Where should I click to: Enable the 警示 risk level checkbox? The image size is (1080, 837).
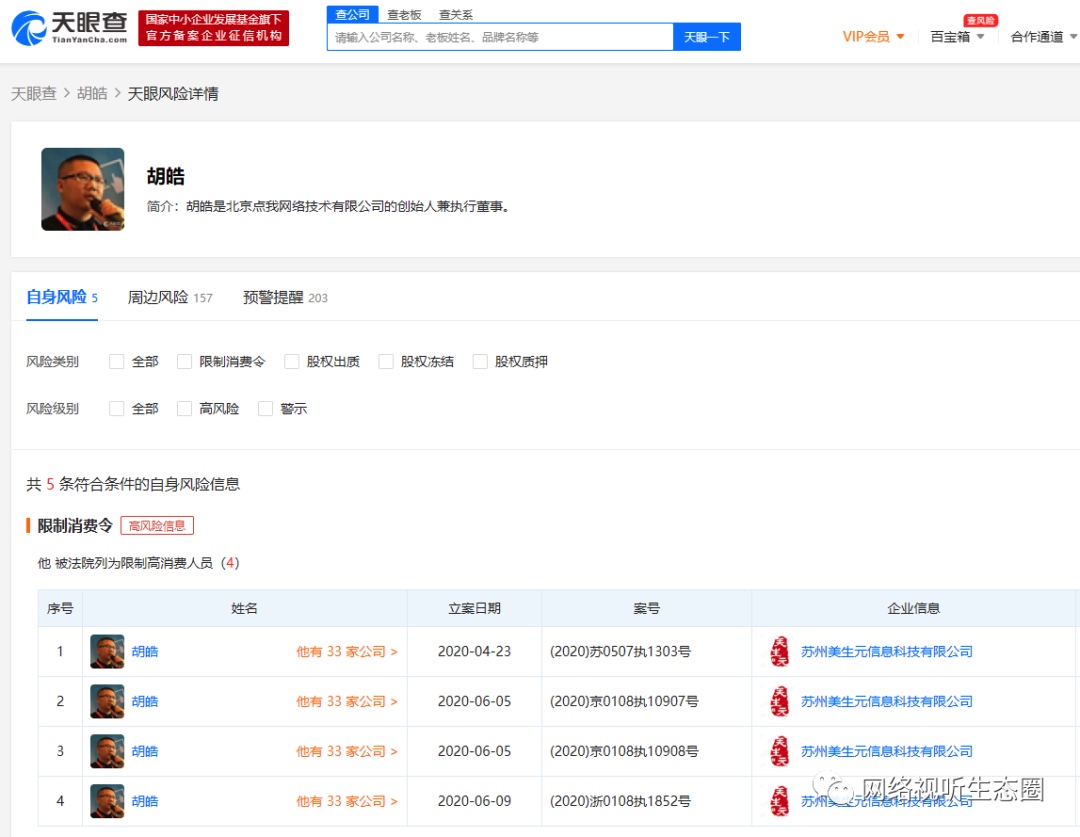(x=265, y=408)
